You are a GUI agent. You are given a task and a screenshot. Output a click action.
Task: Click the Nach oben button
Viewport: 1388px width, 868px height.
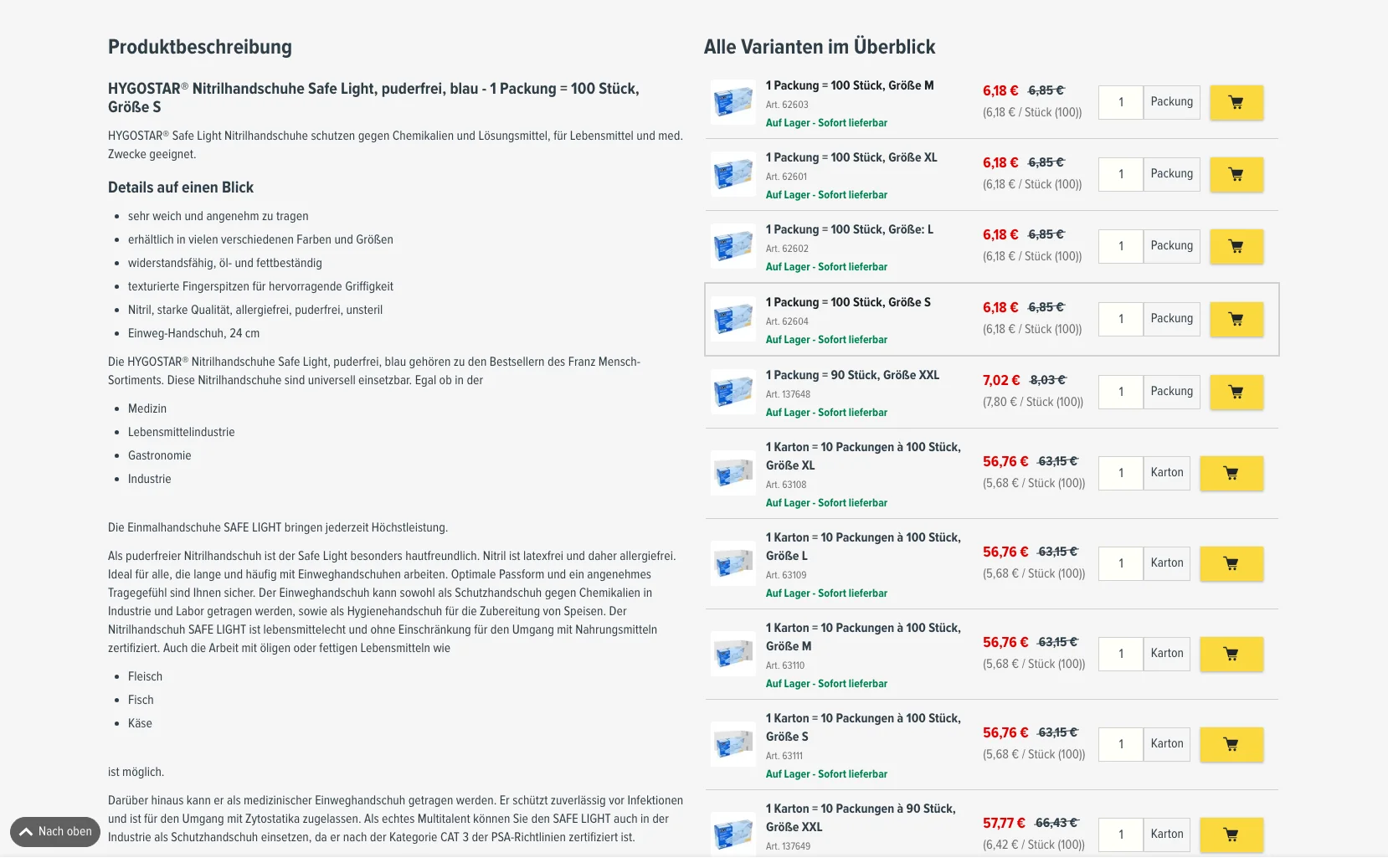click(x=55, y=832)
